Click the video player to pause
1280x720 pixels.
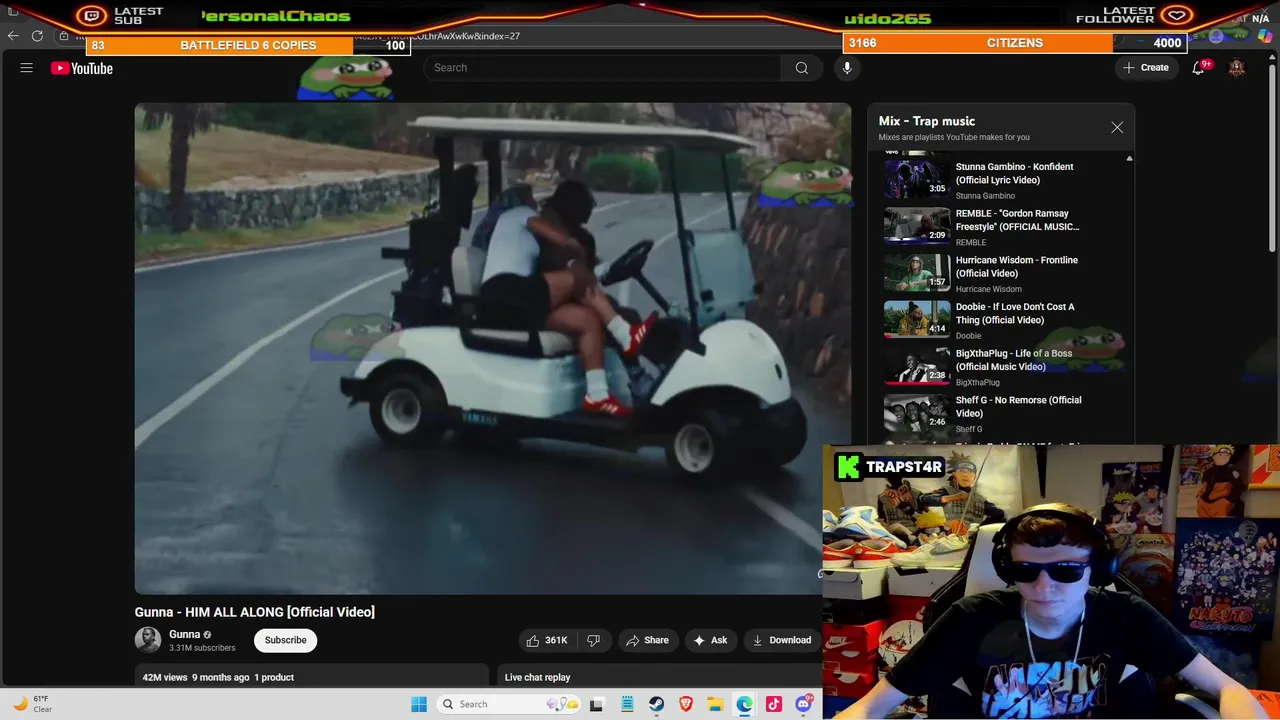click(x=492, y=348)
